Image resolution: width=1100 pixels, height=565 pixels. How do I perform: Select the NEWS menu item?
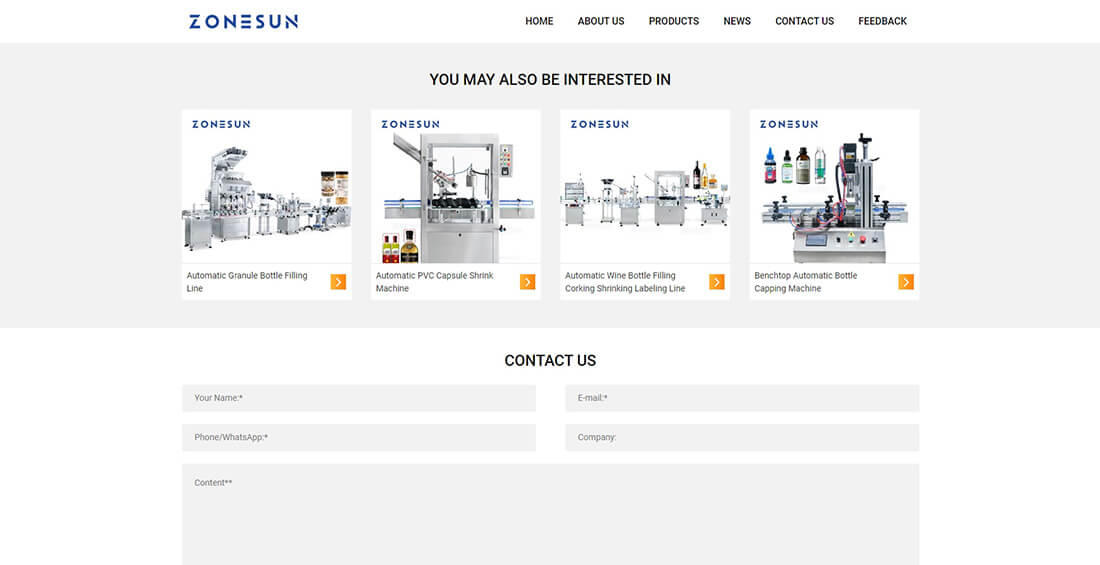[x=737, y=21]
